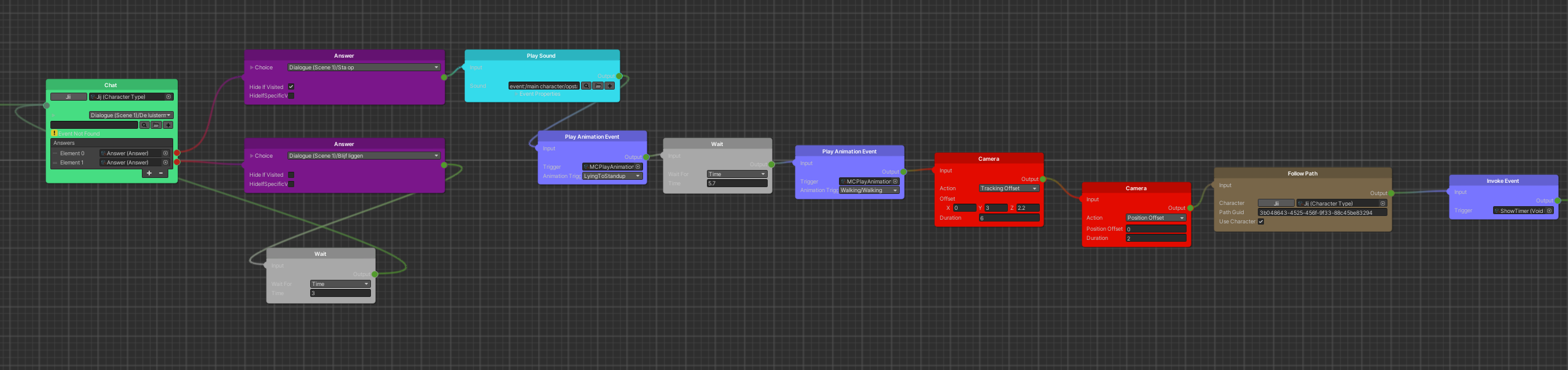Remove an answer with the minus button
Viewport: 1568px width, 370px height.
(x=161, y=173)
